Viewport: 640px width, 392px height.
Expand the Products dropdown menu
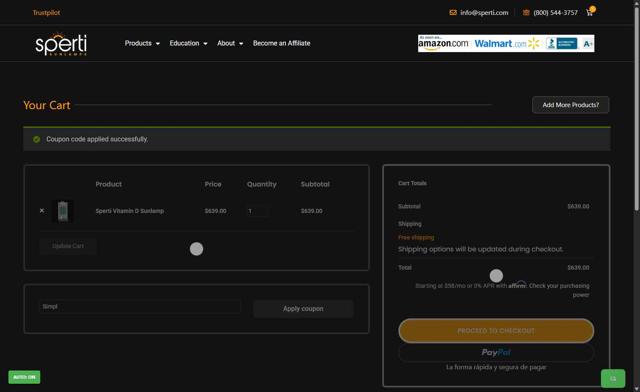[x=142, y=43]
